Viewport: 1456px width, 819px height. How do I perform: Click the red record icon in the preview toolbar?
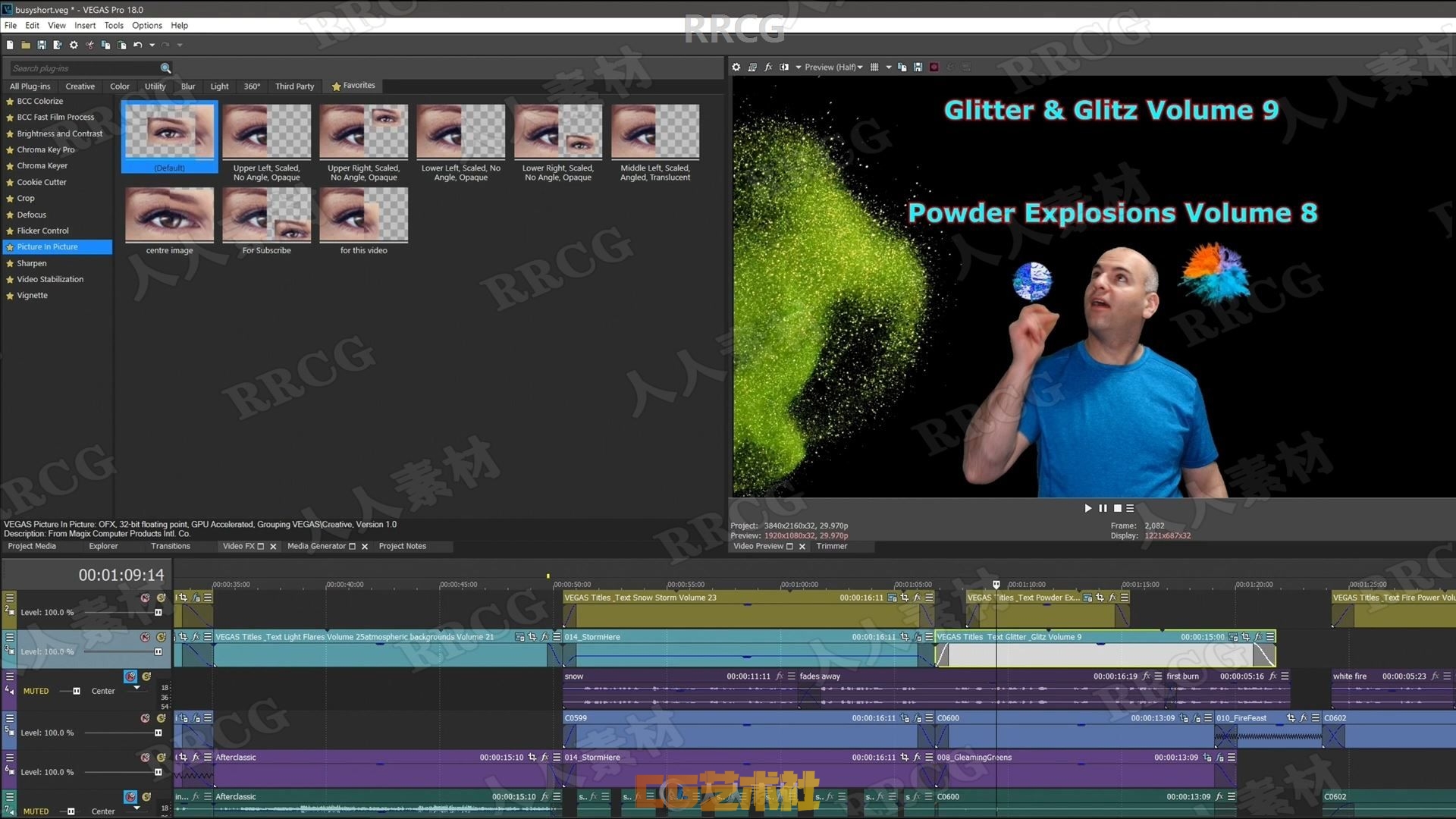coord(934,67)
